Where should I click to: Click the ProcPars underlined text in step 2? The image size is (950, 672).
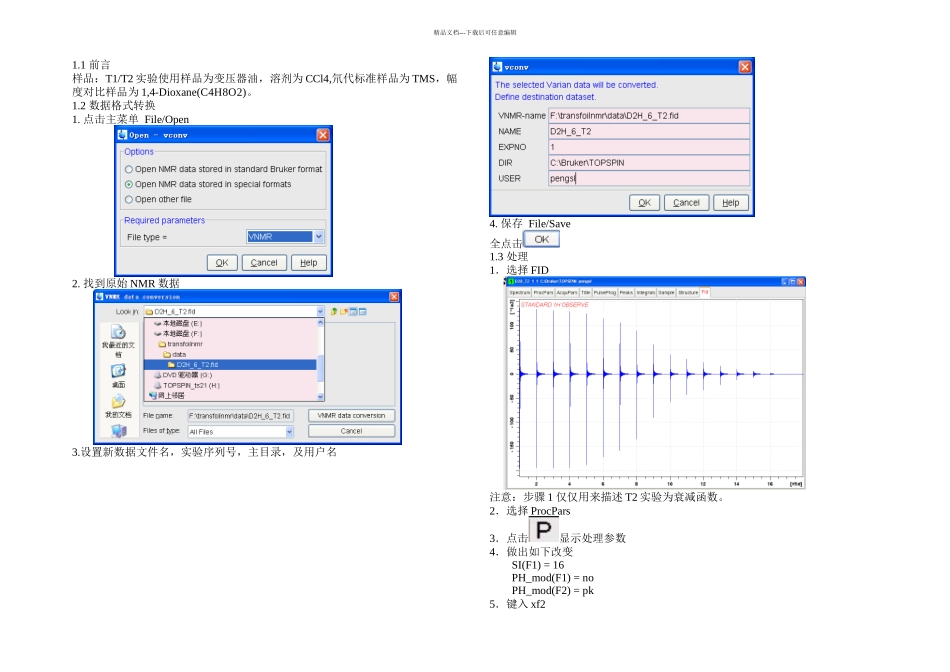(x=551, y=511)
